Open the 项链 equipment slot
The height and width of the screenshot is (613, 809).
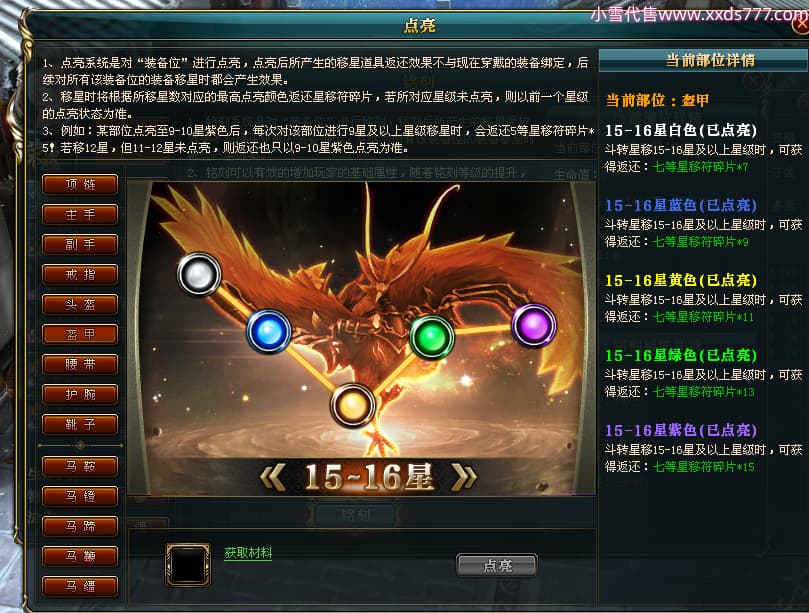(80, 184)
